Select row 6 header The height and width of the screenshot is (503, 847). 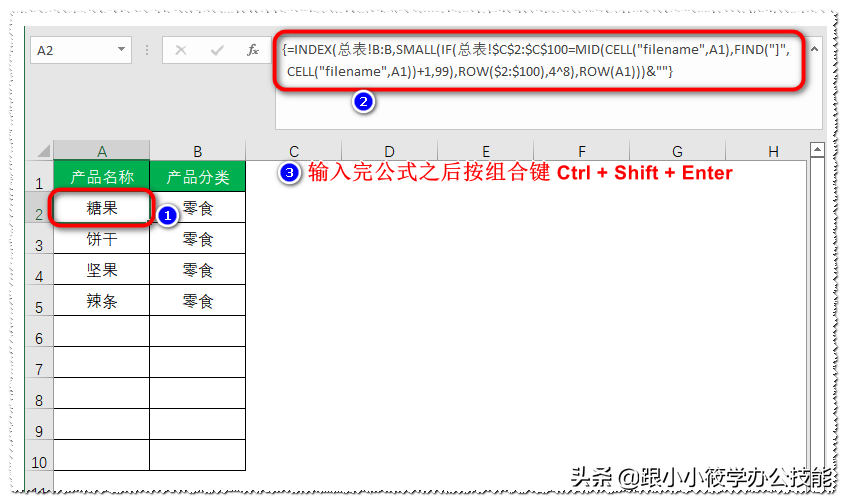pos(39,331)
